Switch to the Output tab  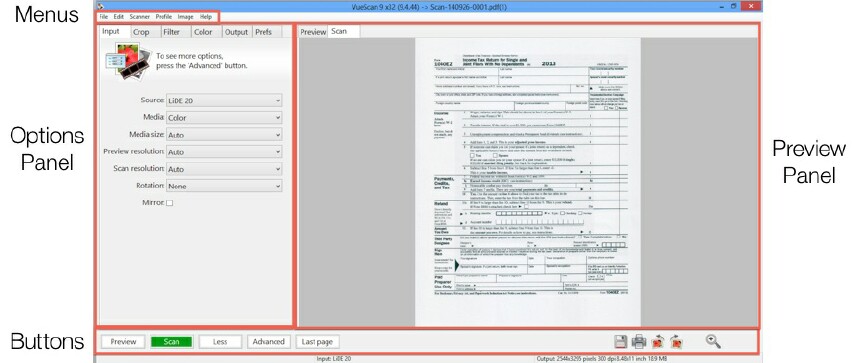coord(237,32)
